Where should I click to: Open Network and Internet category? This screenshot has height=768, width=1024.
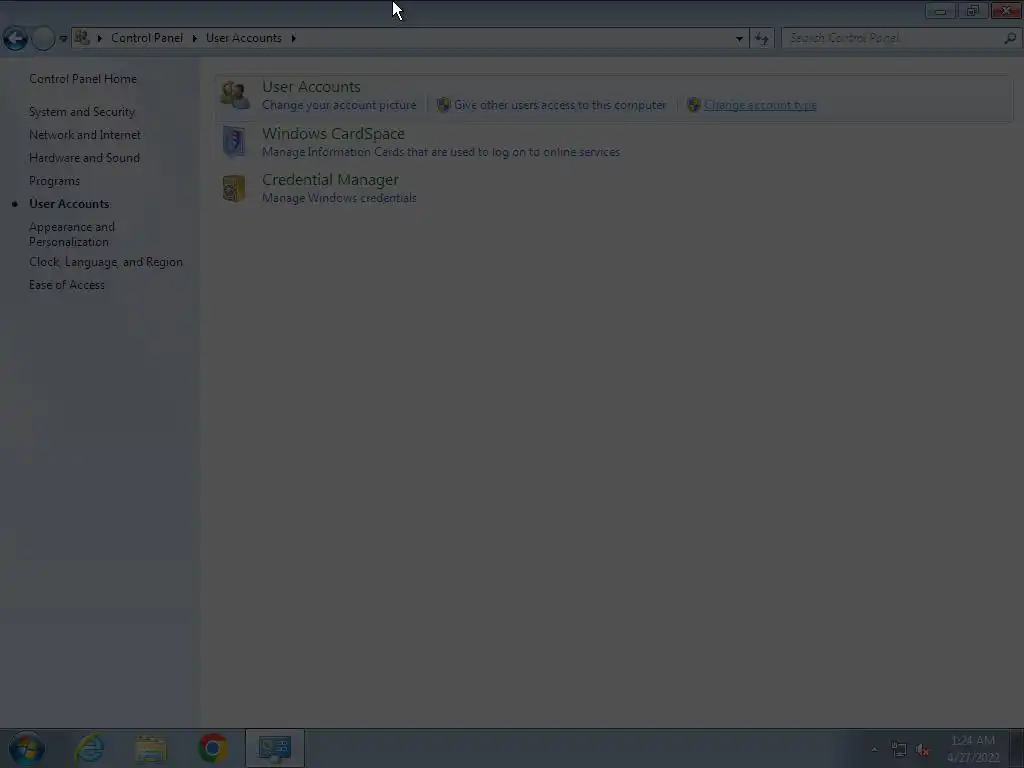click(x=85, y=135)
